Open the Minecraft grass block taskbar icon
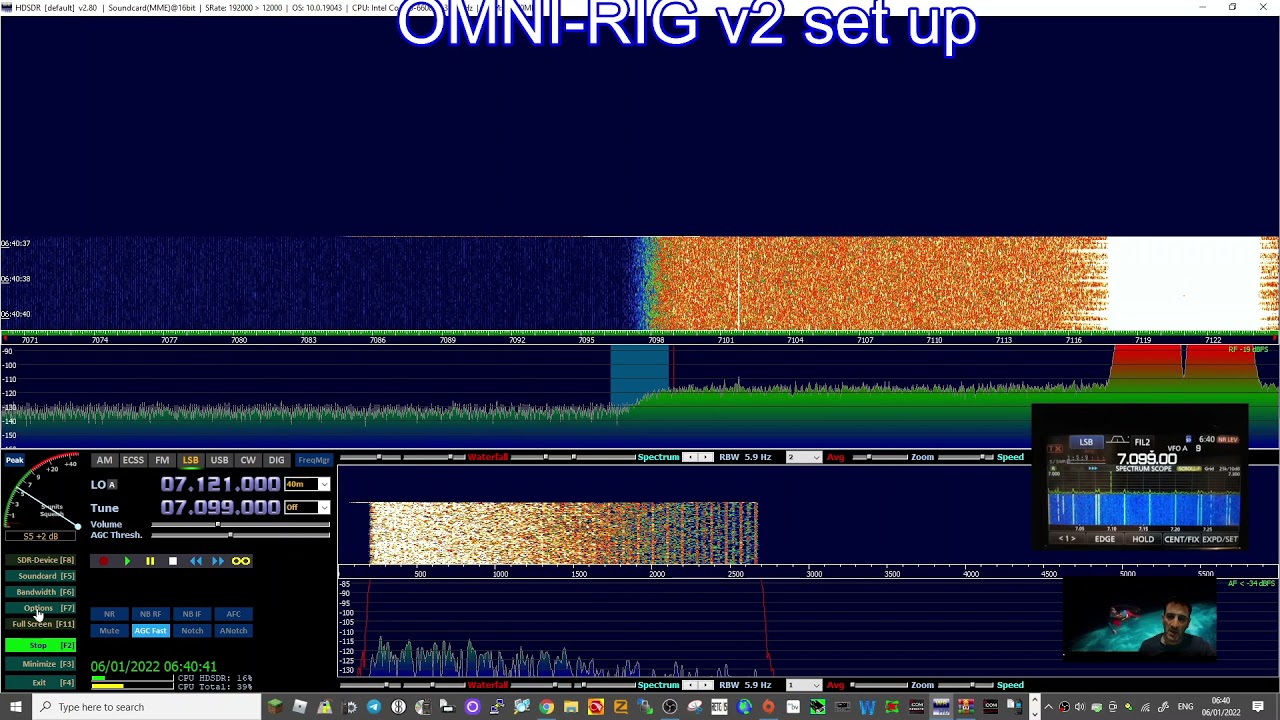 (275, 707)
